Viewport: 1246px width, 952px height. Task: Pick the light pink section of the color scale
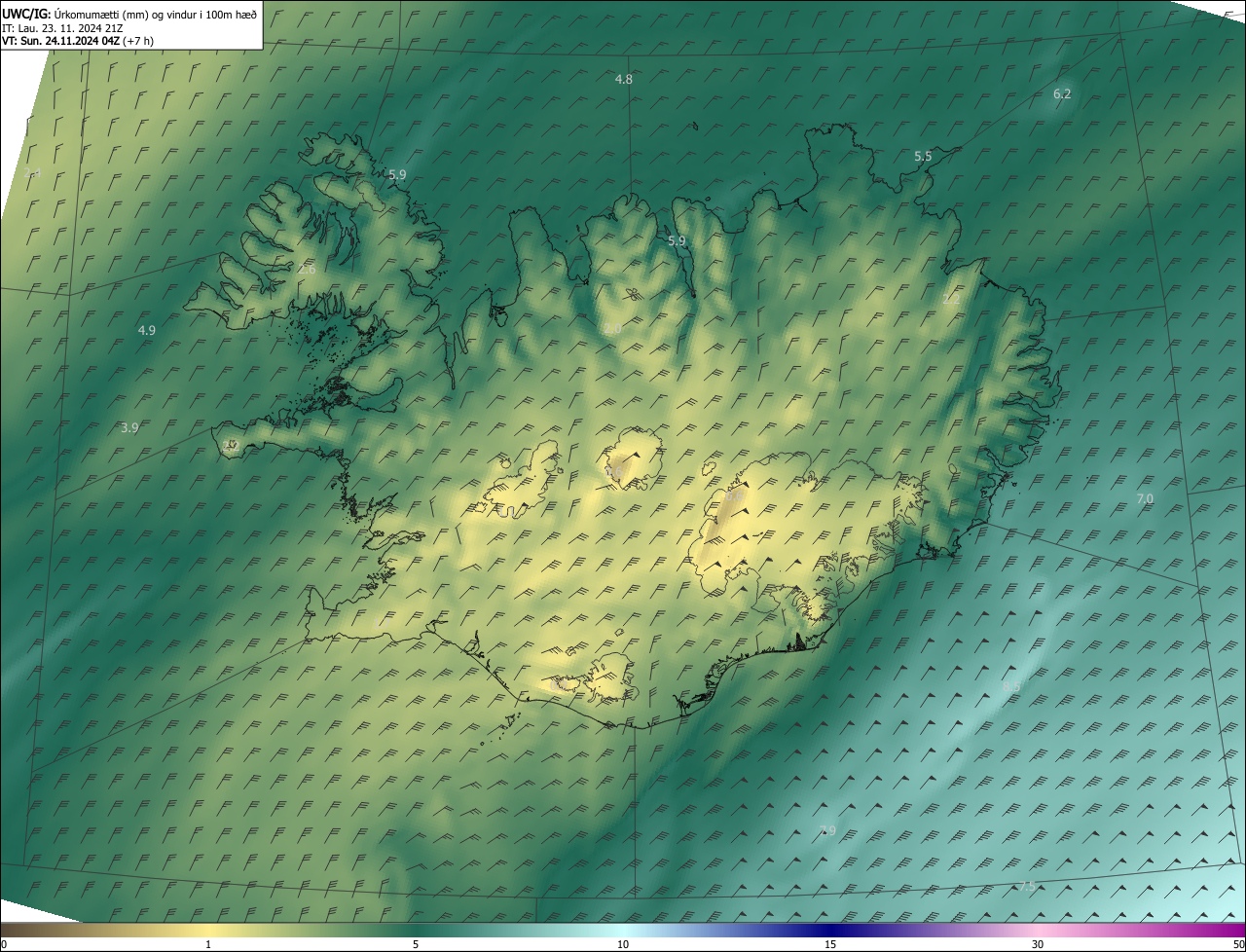[1038, 930]
